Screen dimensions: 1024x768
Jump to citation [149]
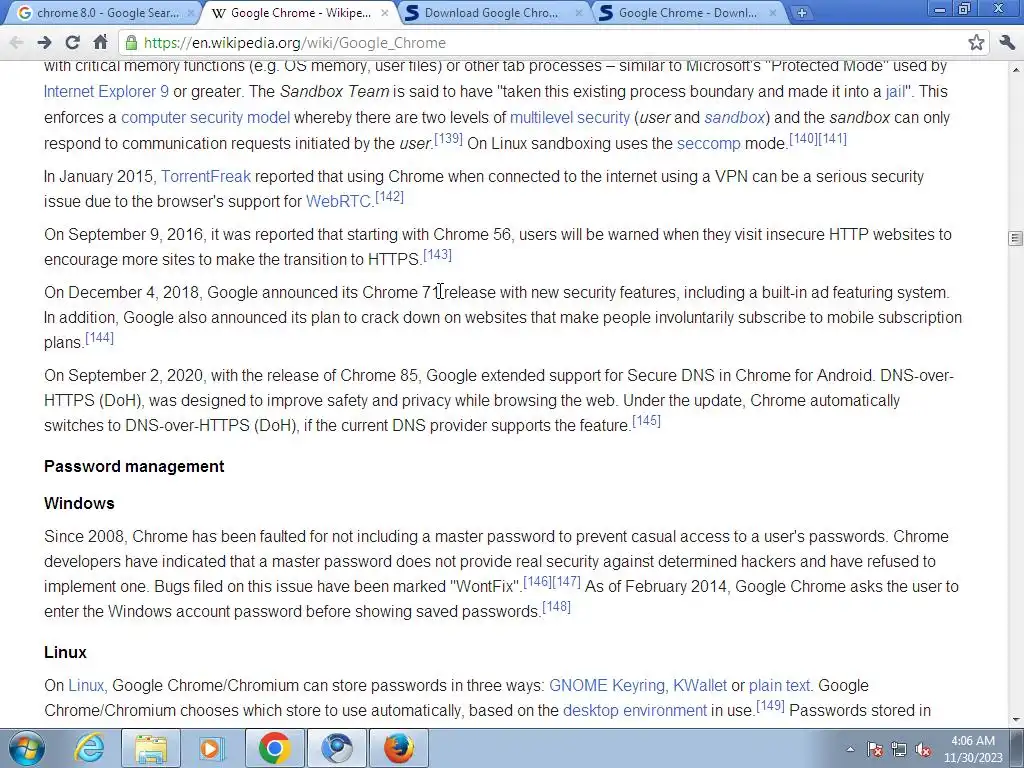[770, 706]
